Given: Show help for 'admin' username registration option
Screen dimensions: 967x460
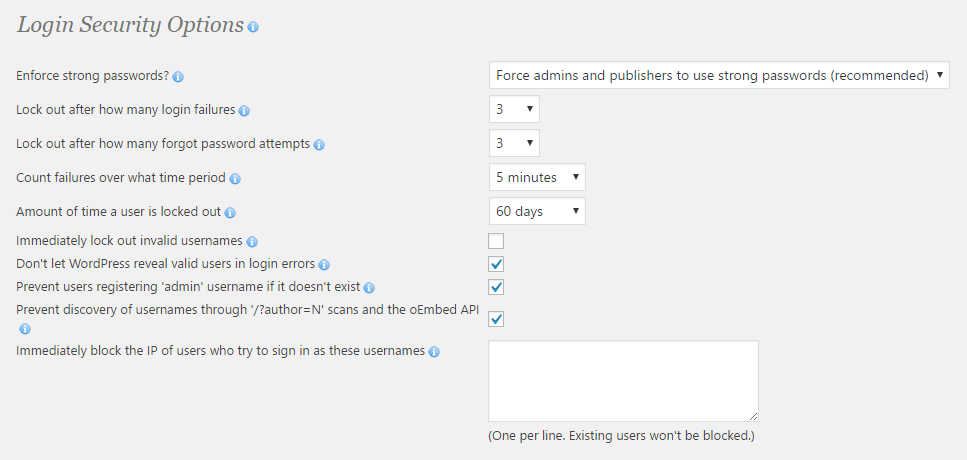Looking at the screenshot, I should (x=369, y=288).
